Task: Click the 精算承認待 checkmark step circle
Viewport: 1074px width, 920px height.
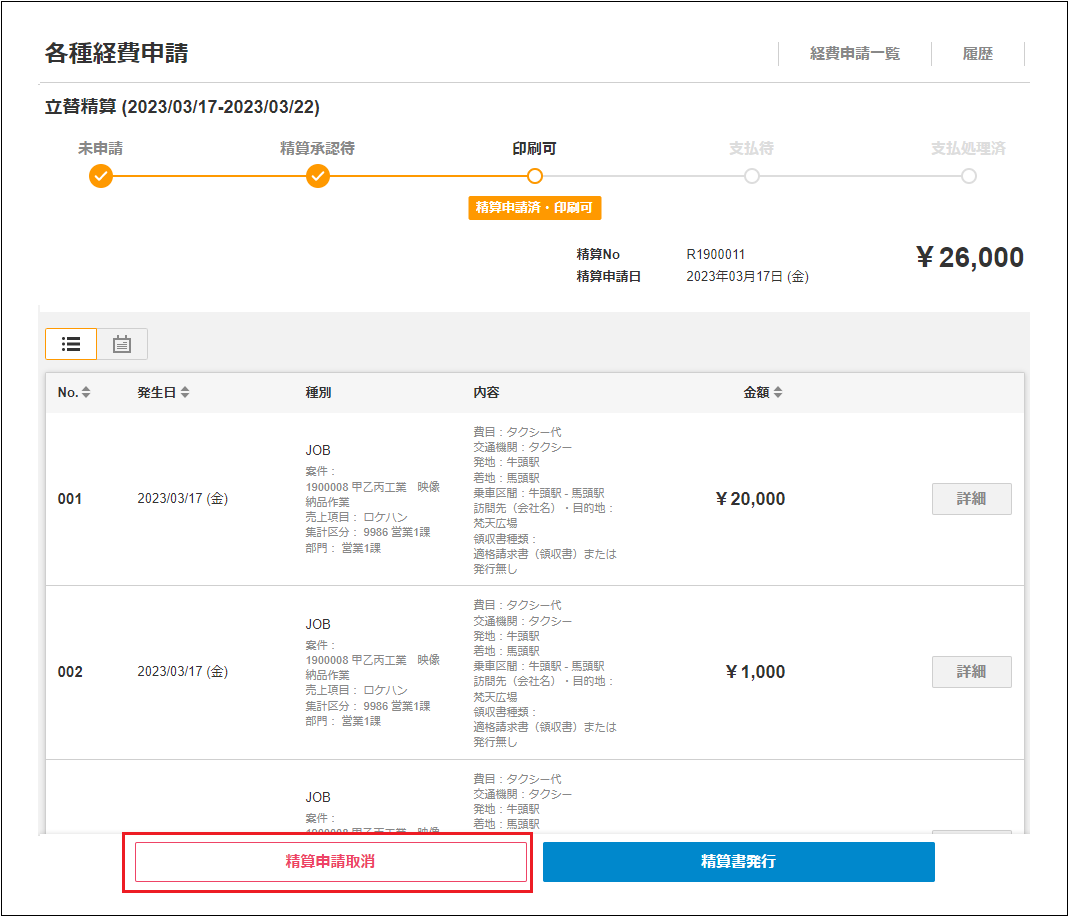Action: [x=317, y=177]
